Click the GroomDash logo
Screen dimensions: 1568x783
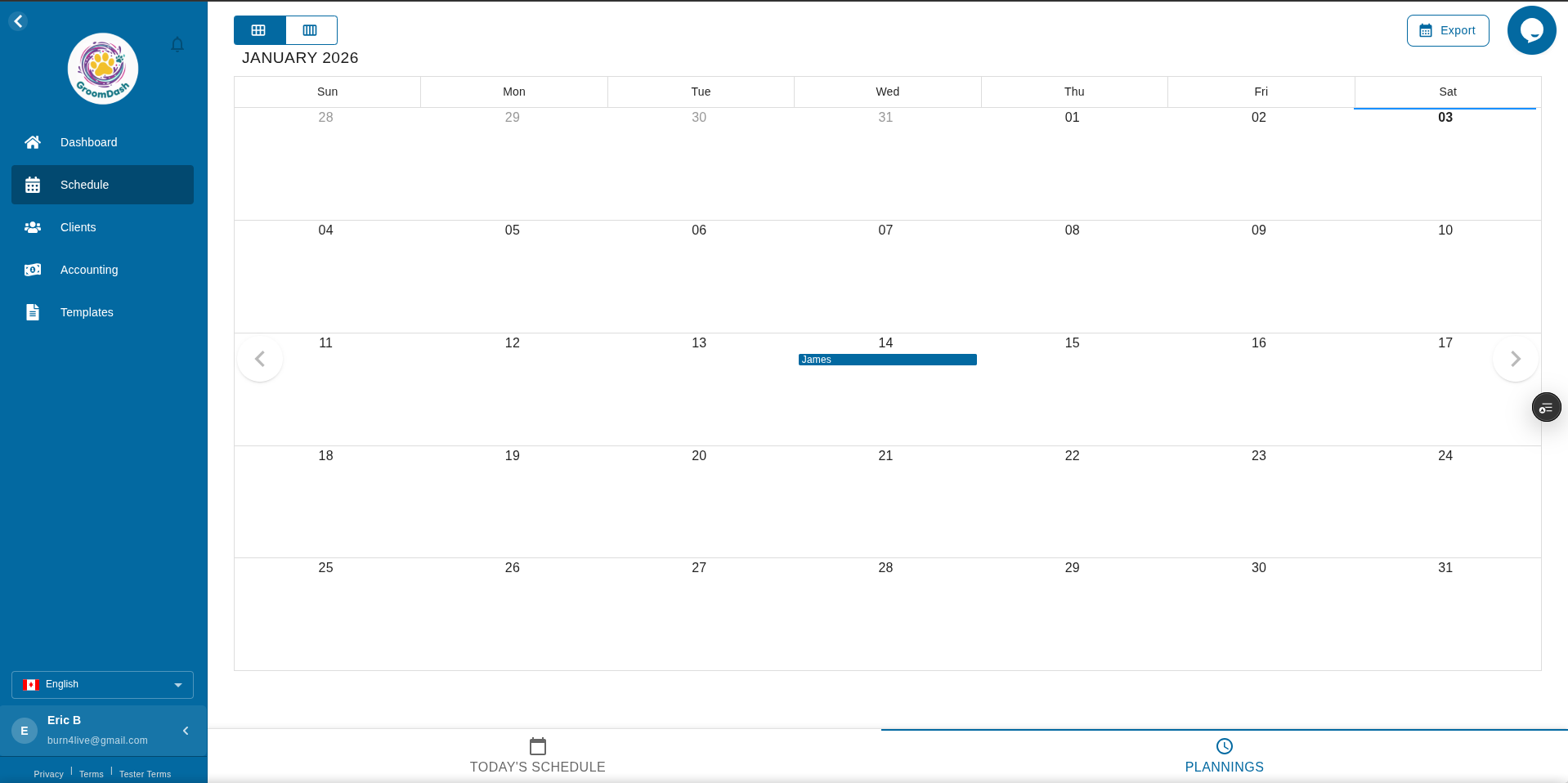(102, 68)
